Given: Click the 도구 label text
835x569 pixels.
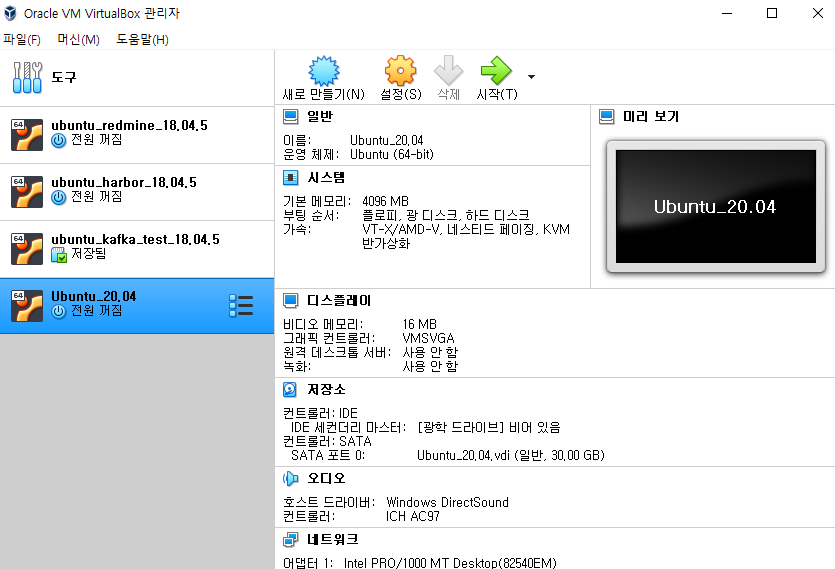Looking at the screenshot, I should pos(63,78).
